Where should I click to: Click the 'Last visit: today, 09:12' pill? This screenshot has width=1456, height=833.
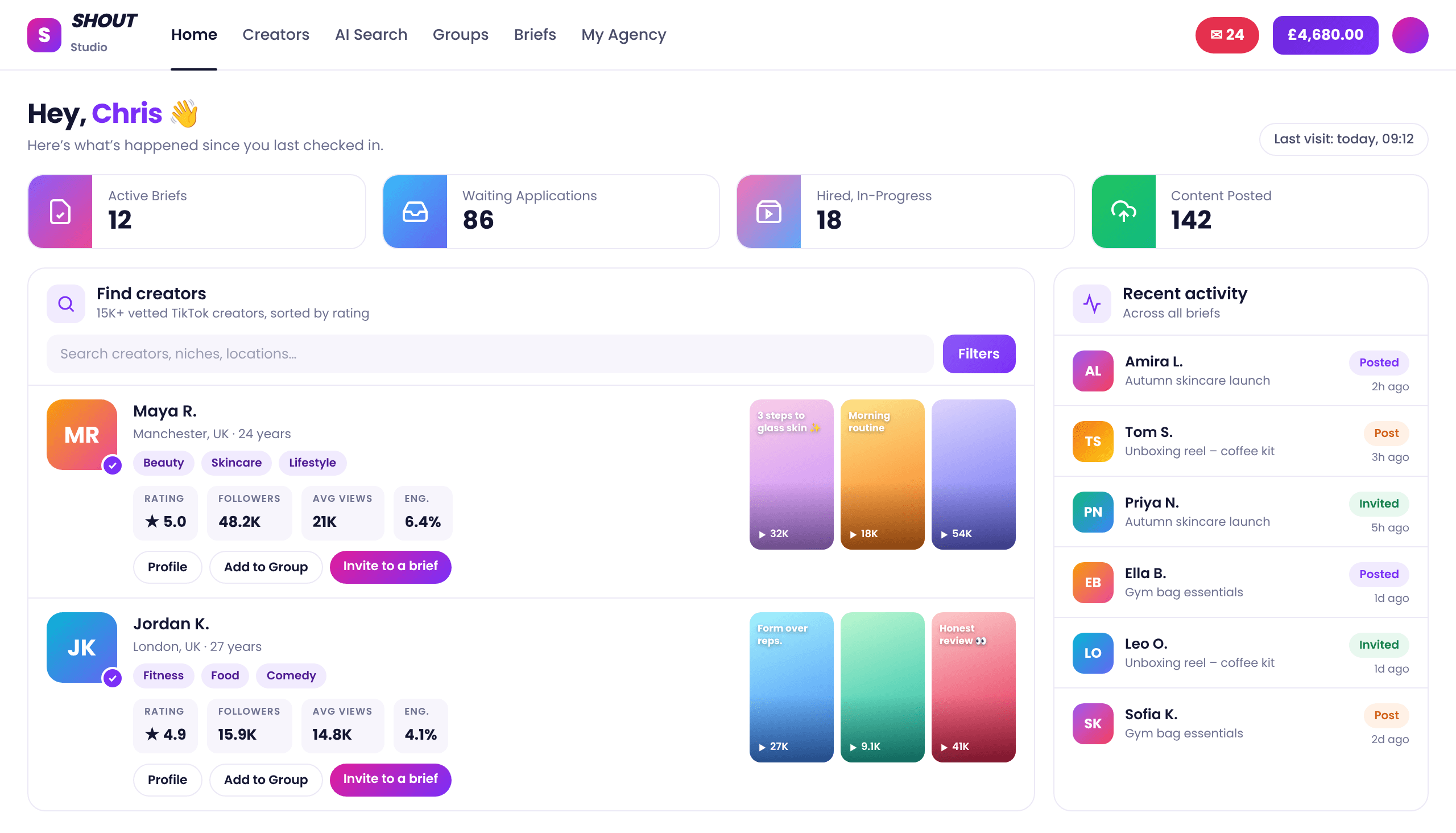pyautogui.click(x=1343, y=139)
